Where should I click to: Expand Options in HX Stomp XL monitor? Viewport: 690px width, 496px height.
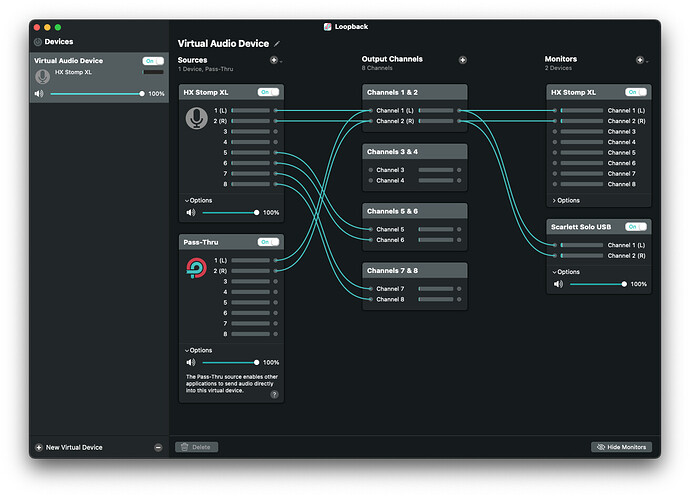coord(565,200)
